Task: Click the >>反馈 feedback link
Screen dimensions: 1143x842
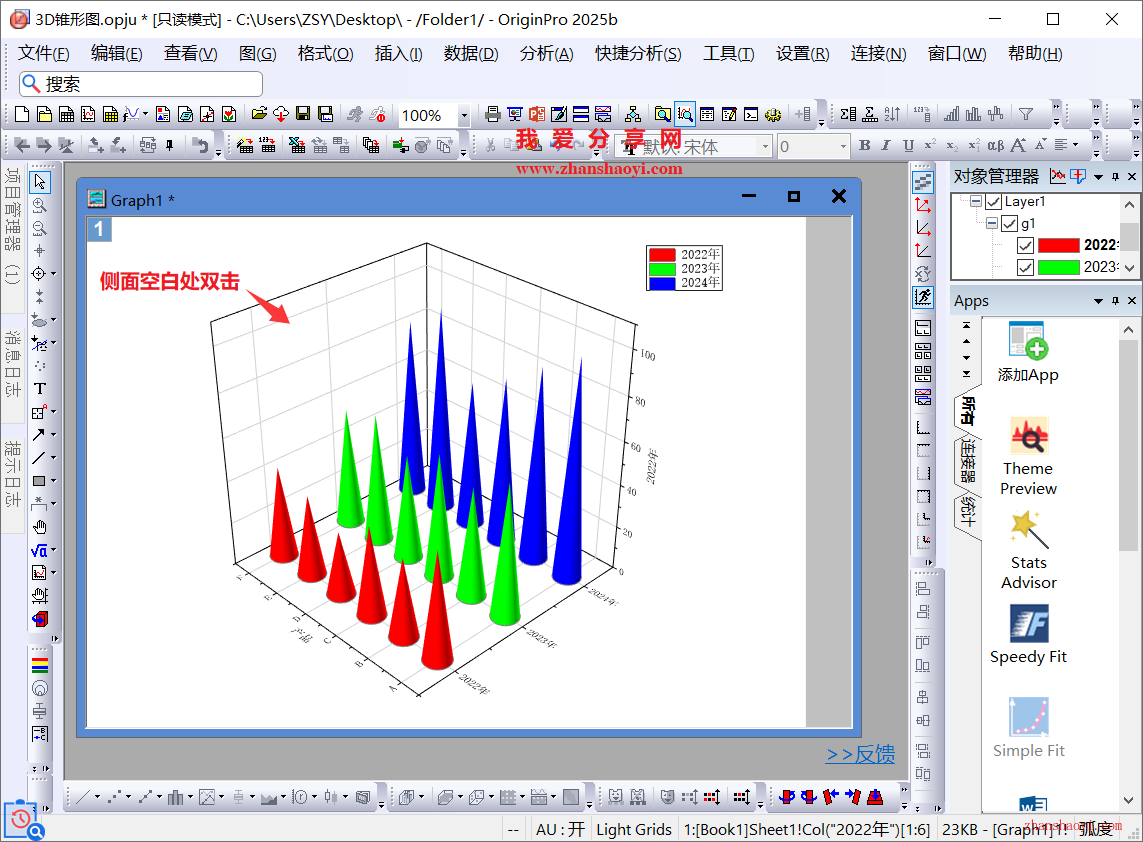Action: [x=860, y=755]
